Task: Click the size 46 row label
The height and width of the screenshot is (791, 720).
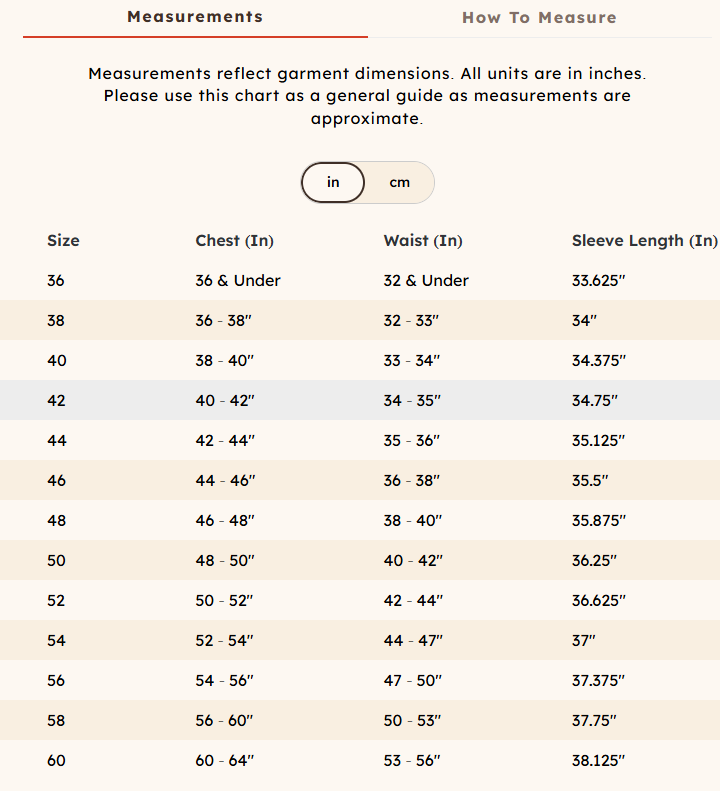Action: (56, 481)
